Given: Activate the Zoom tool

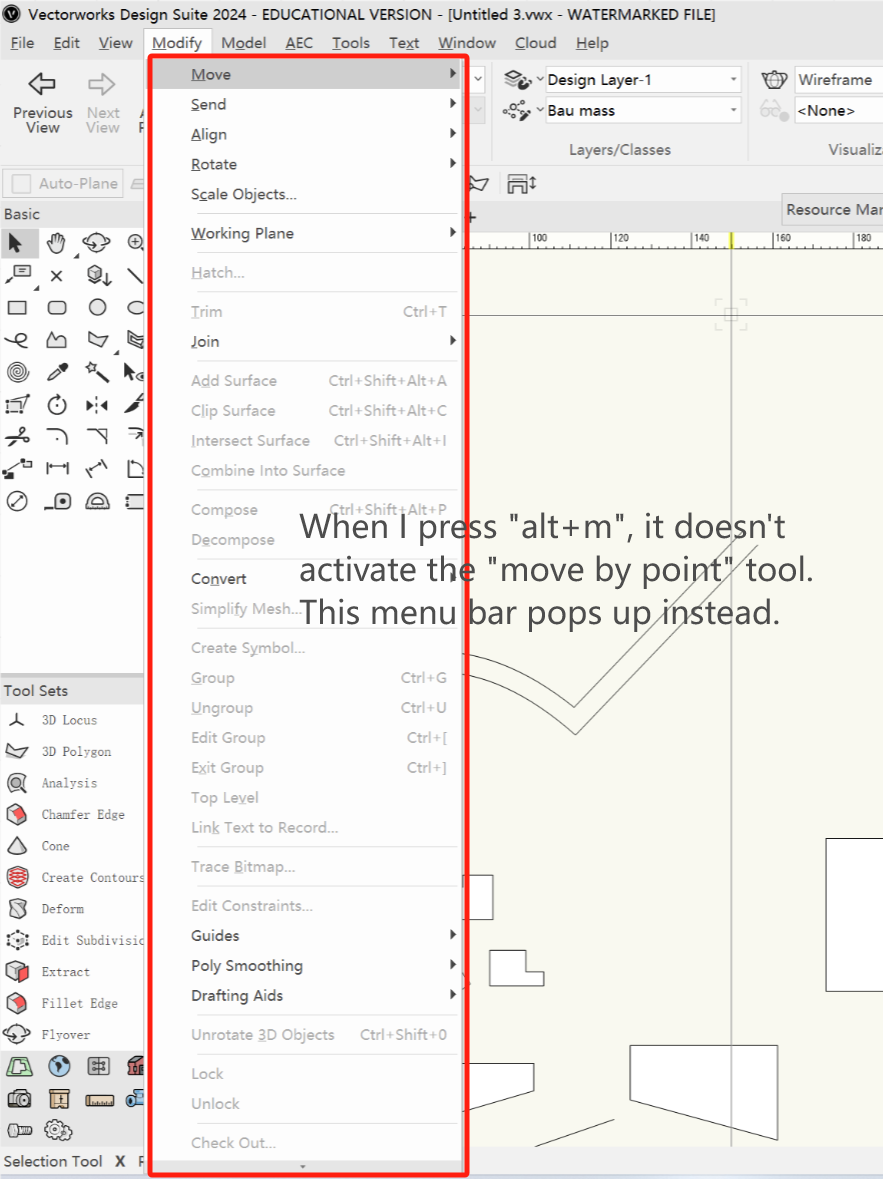Looking at the screenshot, I should click(x=134, y=242).
